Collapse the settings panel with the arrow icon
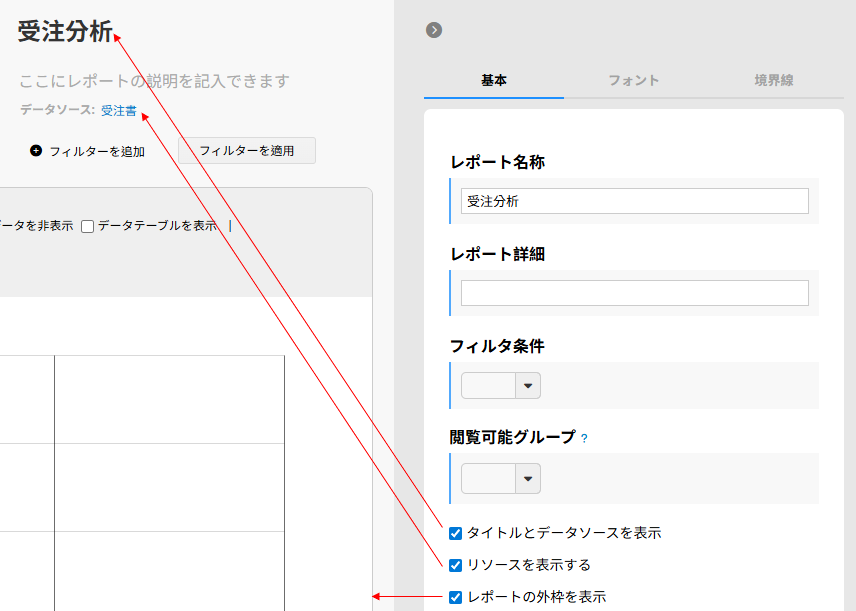The image size is (856, 611). click(433, 30)
